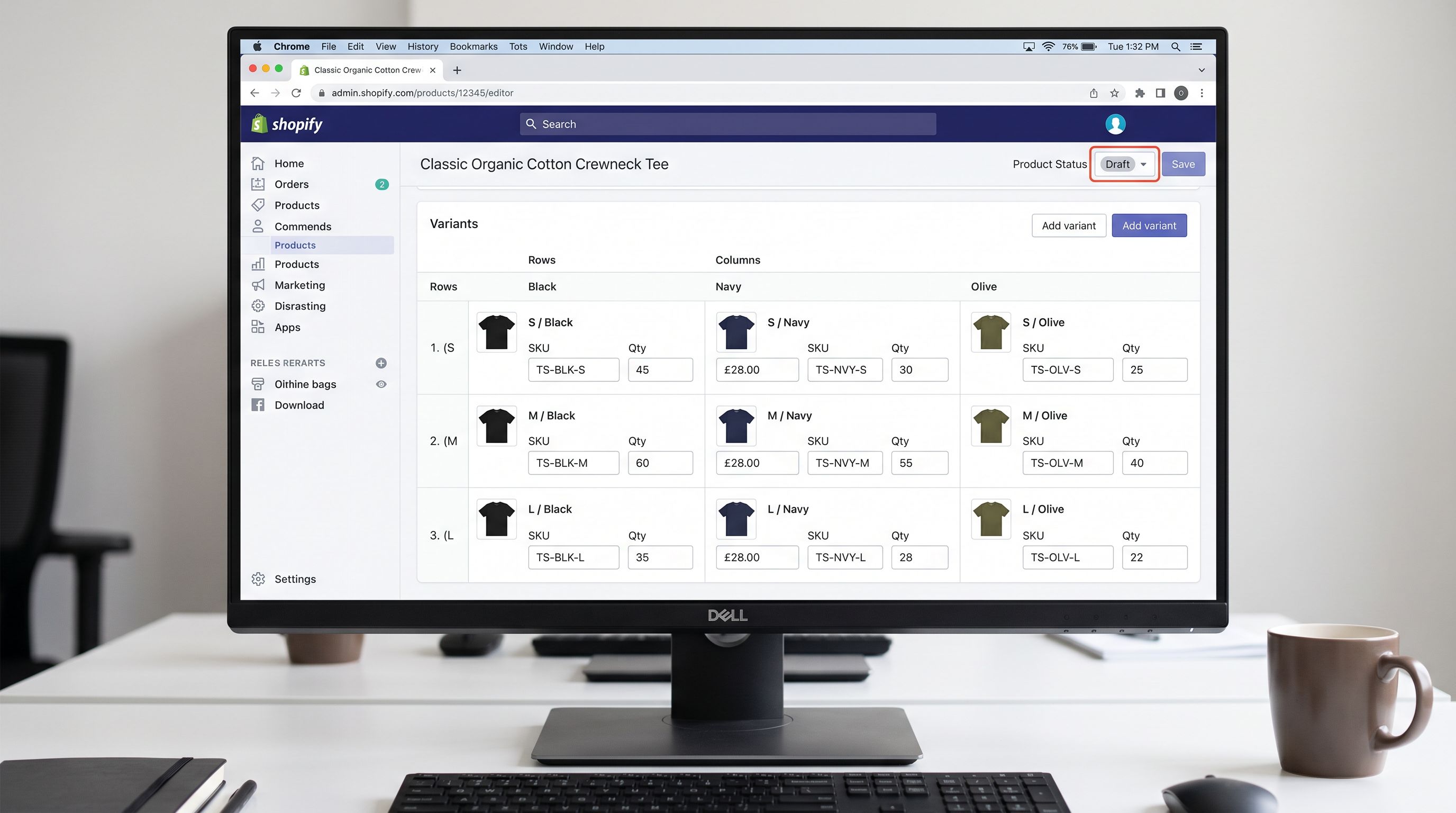The width and height of the screenshot is (1456, 813).
Task: Click the Wi-Fi status icon
Action: tap(1048, 47)
